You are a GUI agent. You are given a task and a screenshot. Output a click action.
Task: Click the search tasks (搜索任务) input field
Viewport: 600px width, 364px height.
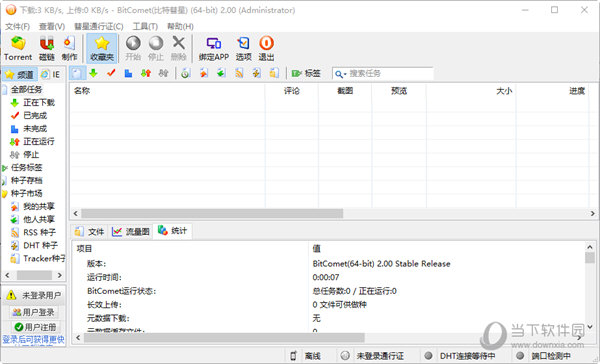(x=390, y=73)
